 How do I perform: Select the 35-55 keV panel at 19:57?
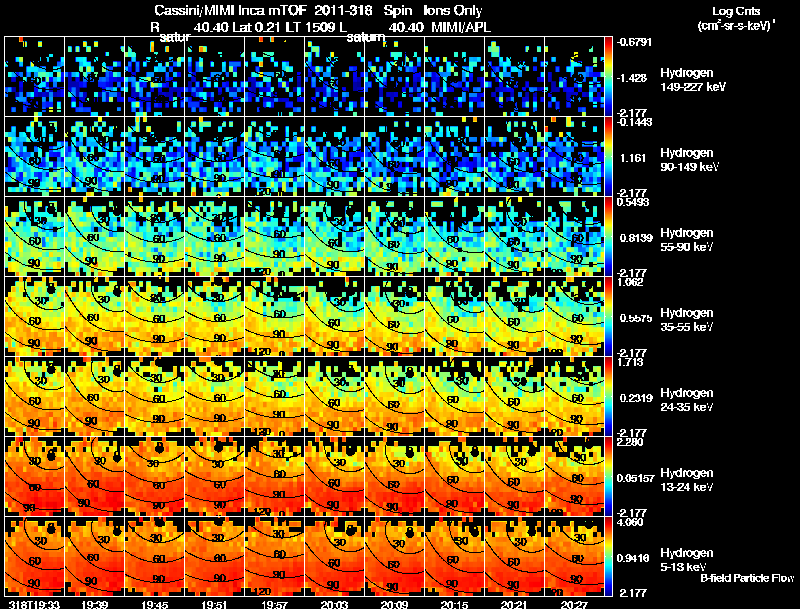point(275,316)
